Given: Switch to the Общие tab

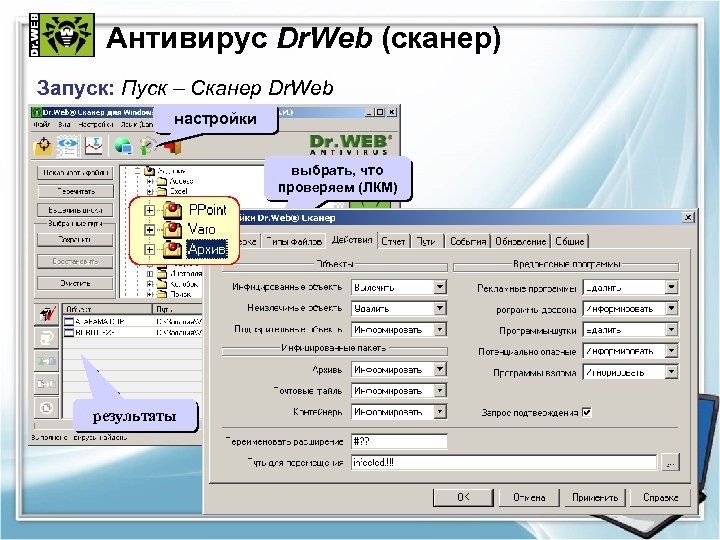Looking at the screenshot, I should (569, 241).
